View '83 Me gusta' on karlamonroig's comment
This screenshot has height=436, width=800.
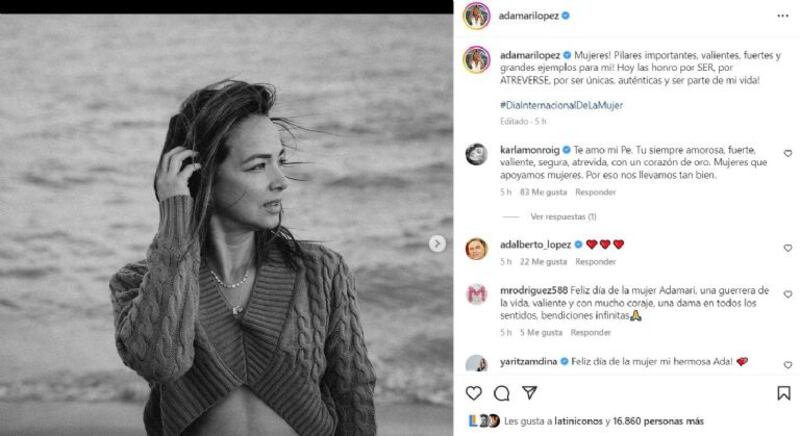point(543,192)
